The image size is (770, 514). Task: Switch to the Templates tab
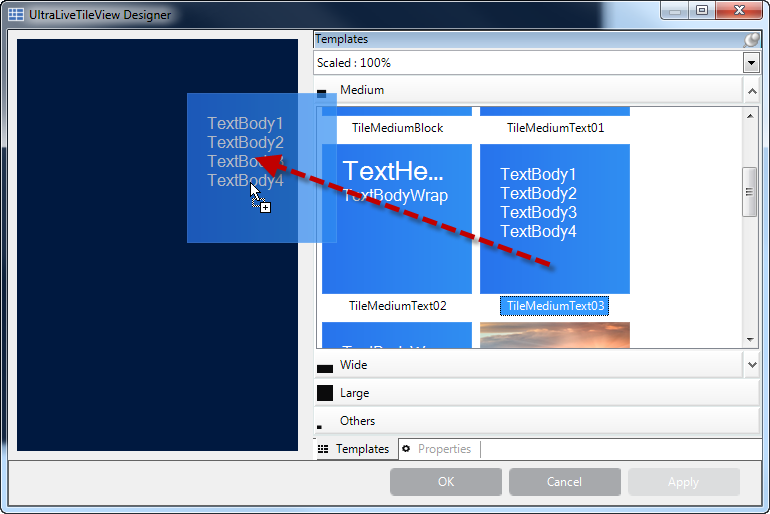pos(354,449)
